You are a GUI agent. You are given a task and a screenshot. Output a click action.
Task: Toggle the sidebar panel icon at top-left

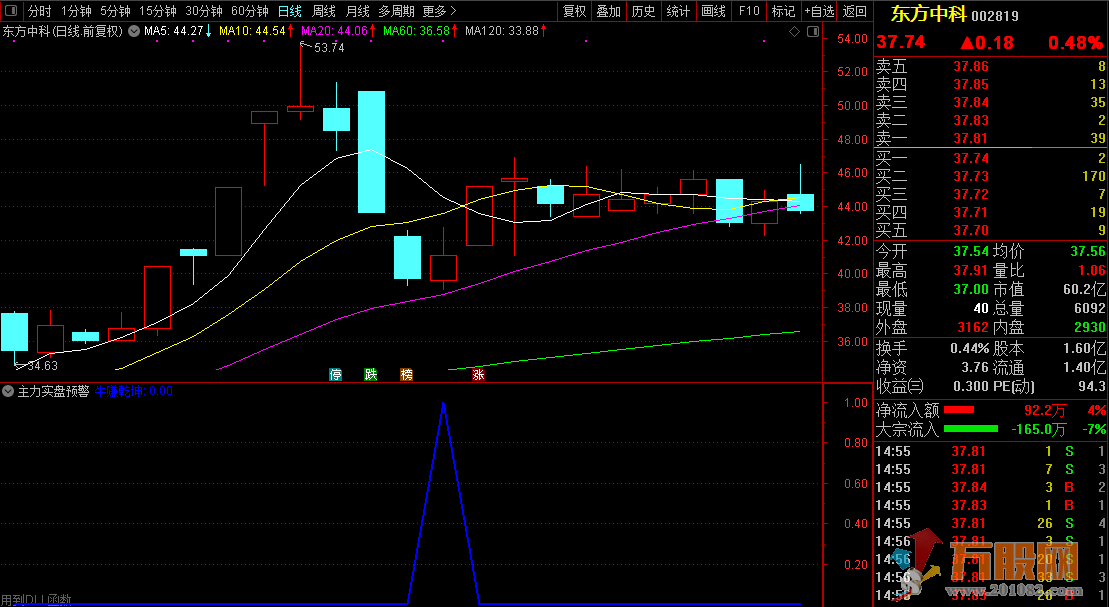pos(11,11)
